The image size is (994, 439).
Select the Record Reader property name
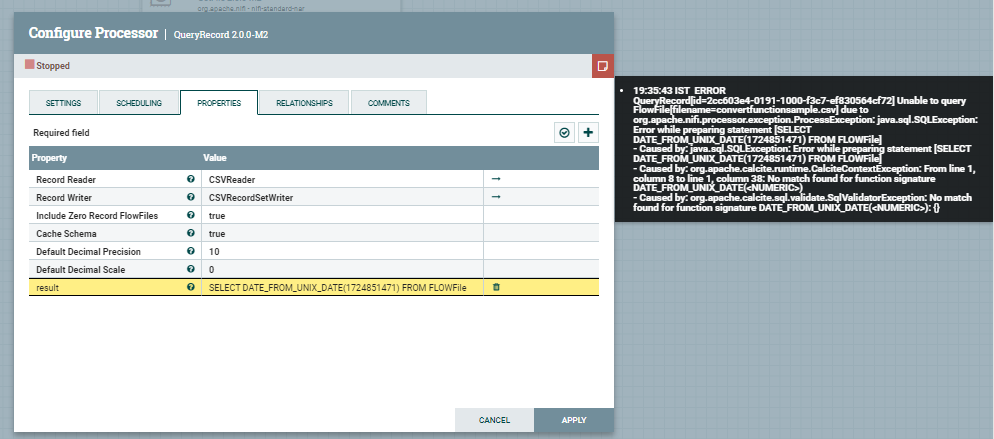click(66, 180)
